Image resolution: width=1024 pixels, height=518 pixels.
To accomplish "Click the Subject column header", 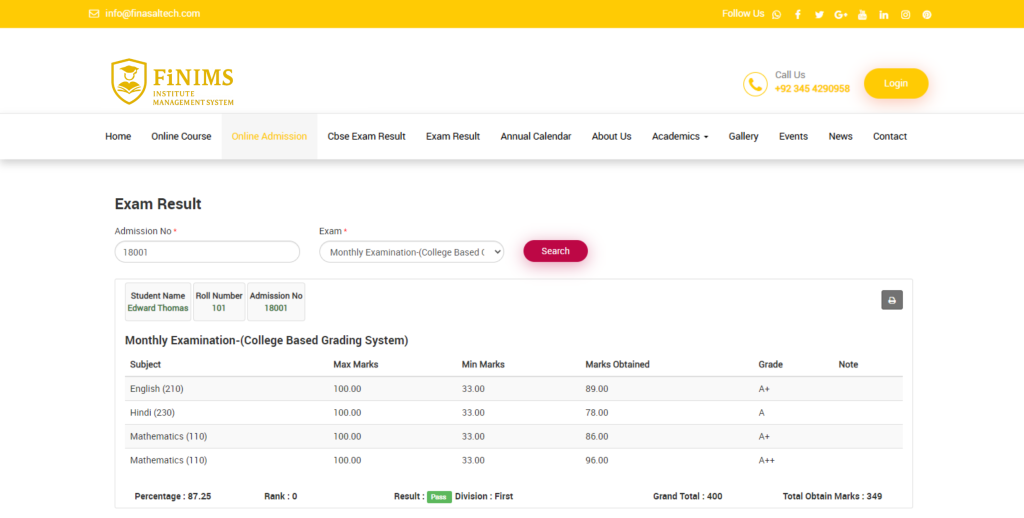I will tap(146, 364).
